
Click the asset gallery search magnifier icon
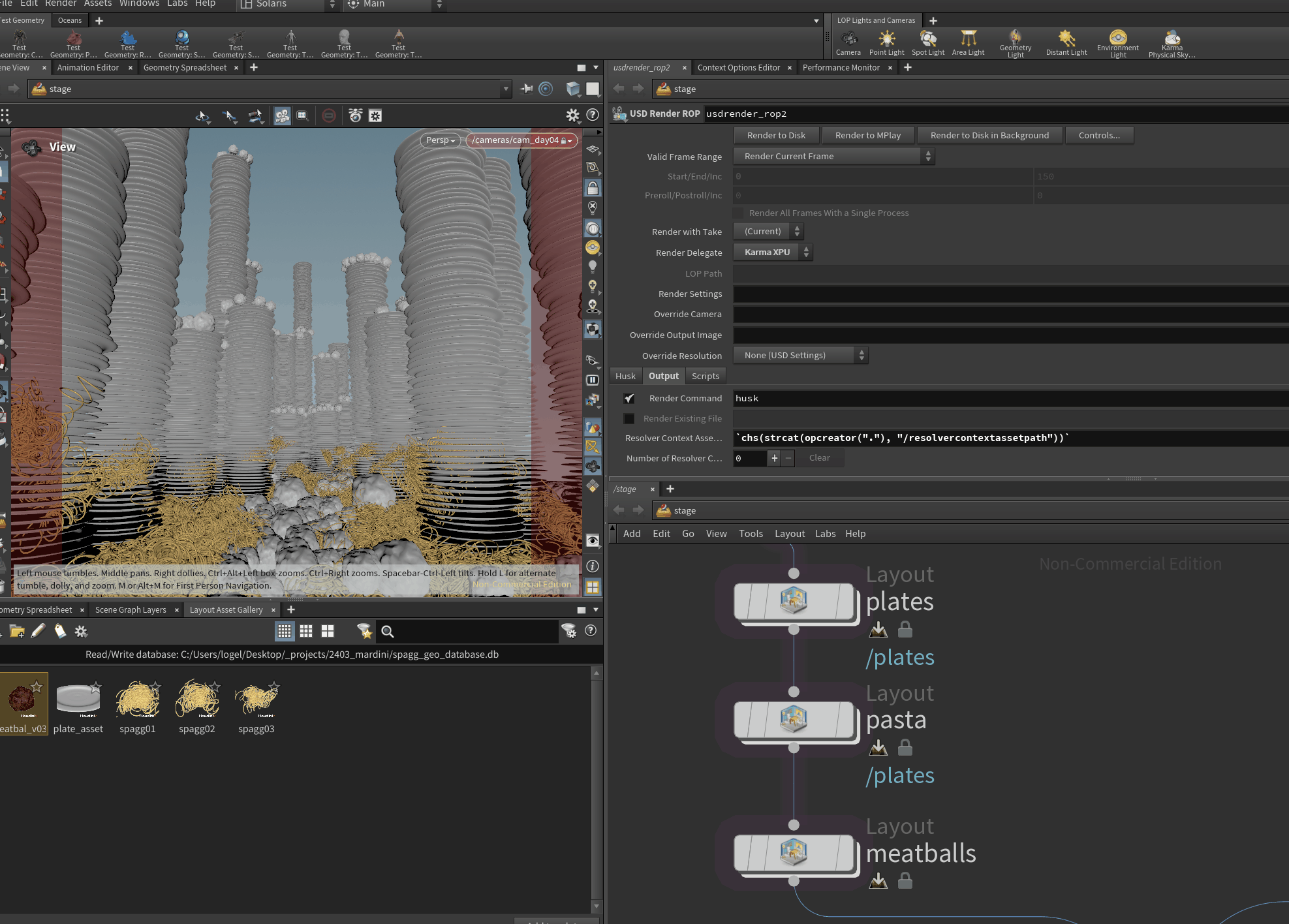tap(387, 632)
